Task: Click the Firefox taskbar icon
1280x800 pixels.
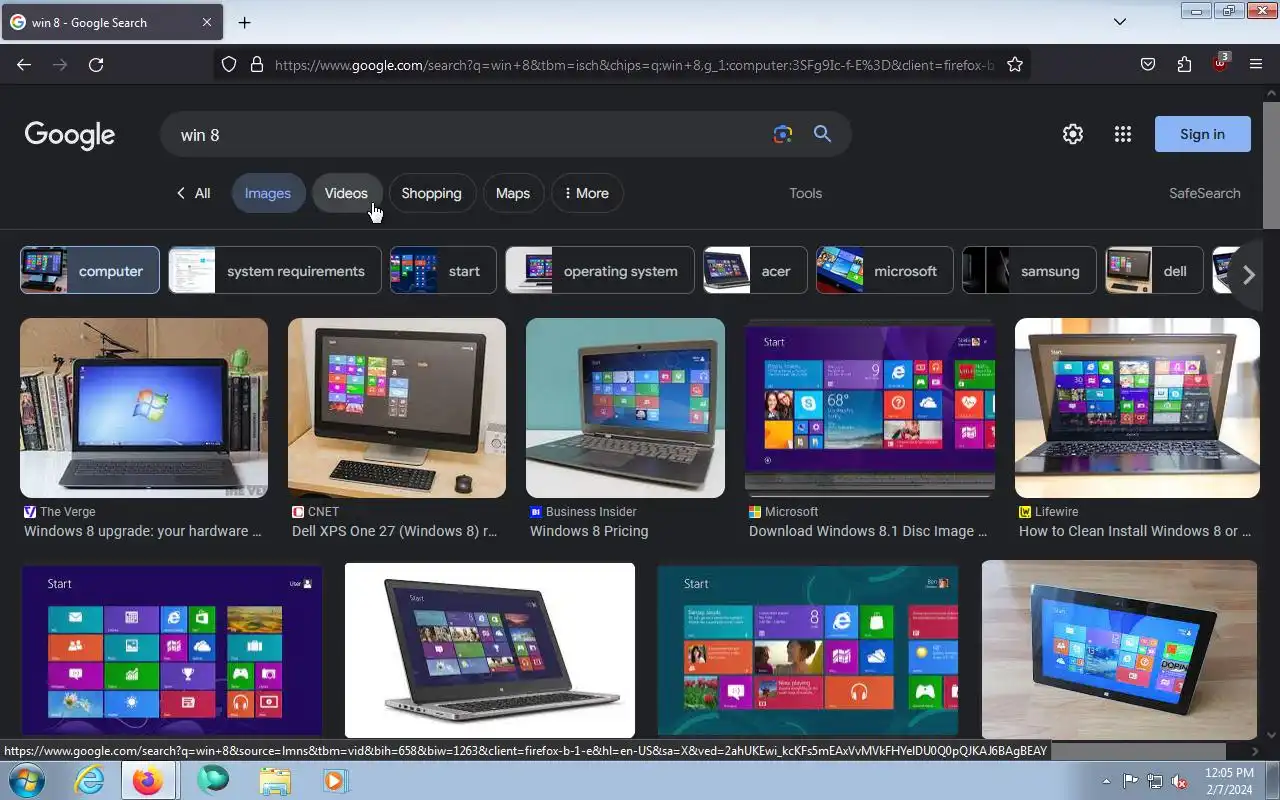Action: (x=148, y=780)
